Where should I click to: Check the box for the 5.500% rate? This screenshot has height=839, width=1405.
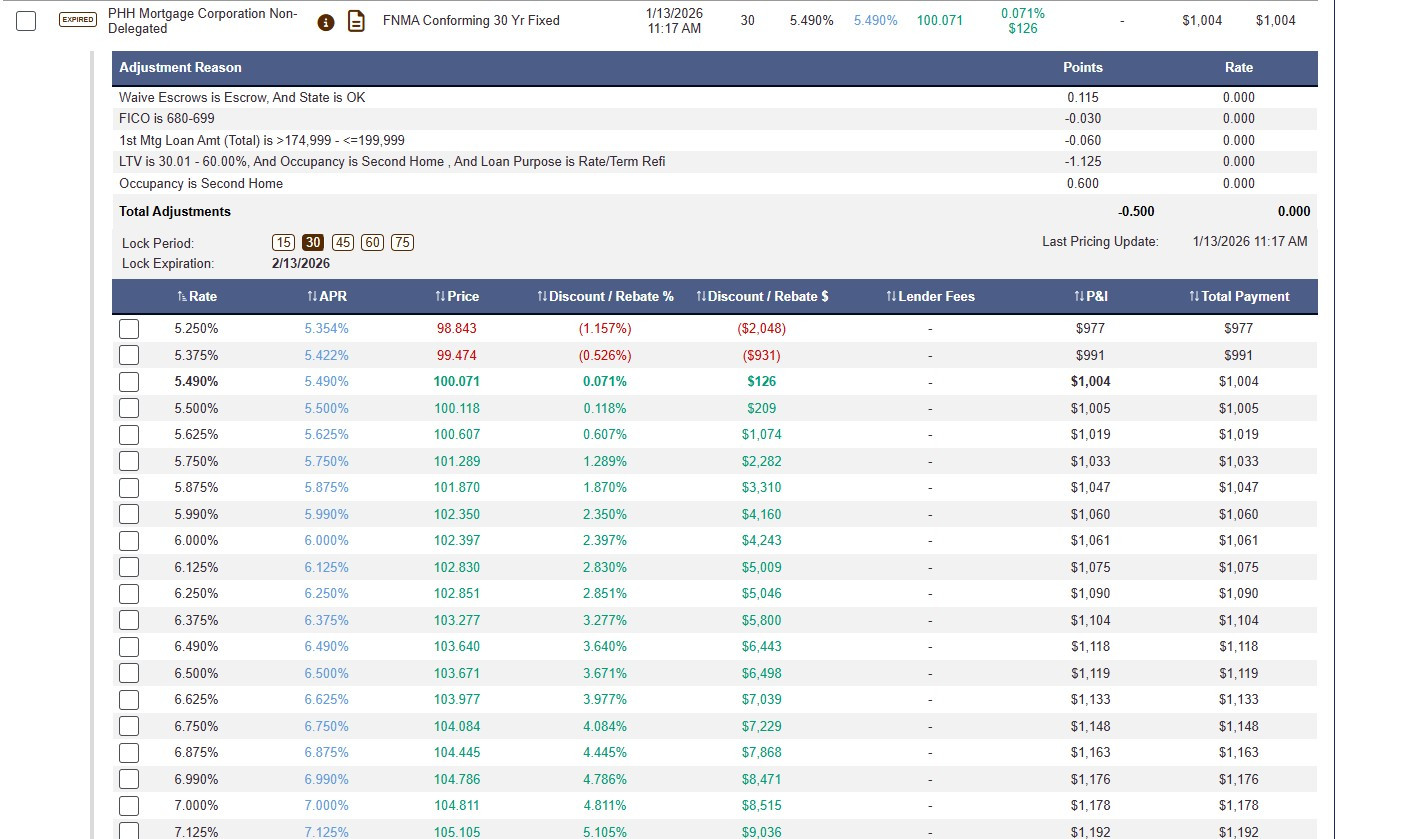point(129,408)
